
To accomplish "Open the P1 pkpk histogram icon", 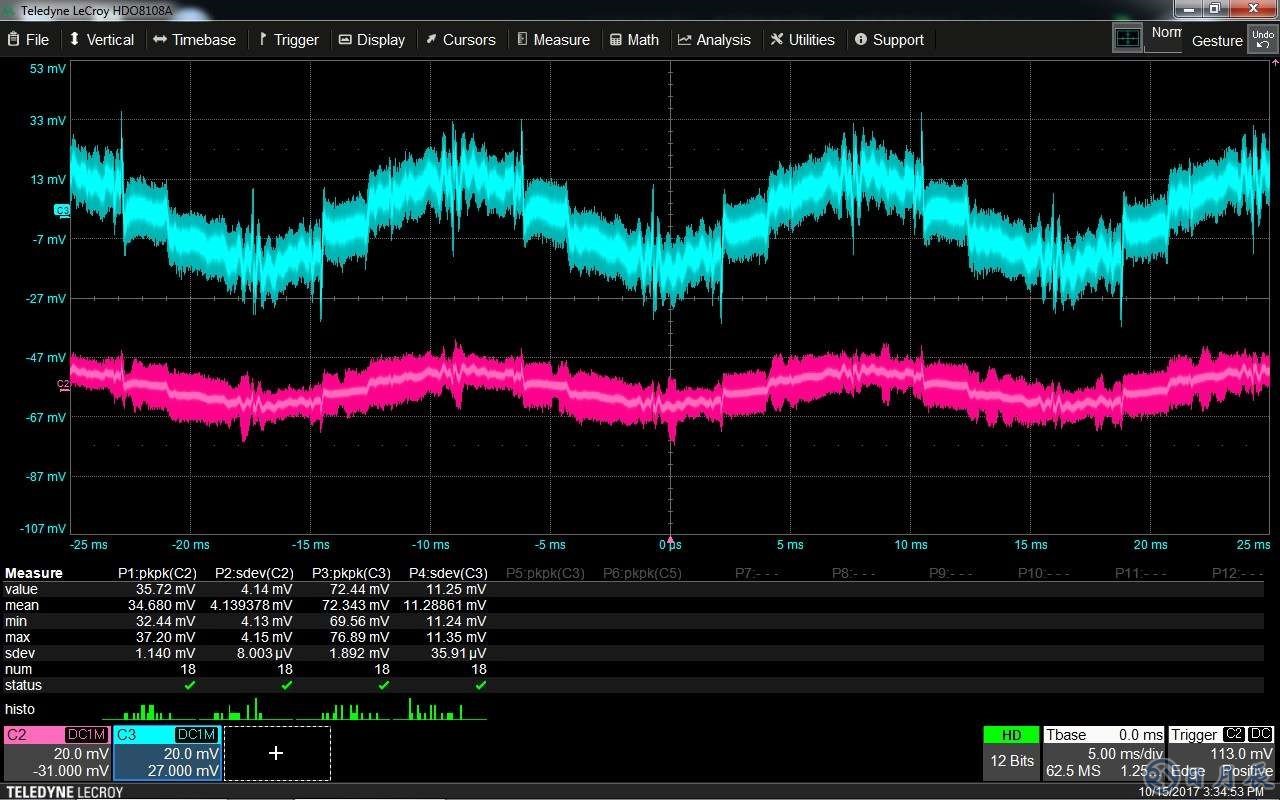I will [x=148, y=710].
